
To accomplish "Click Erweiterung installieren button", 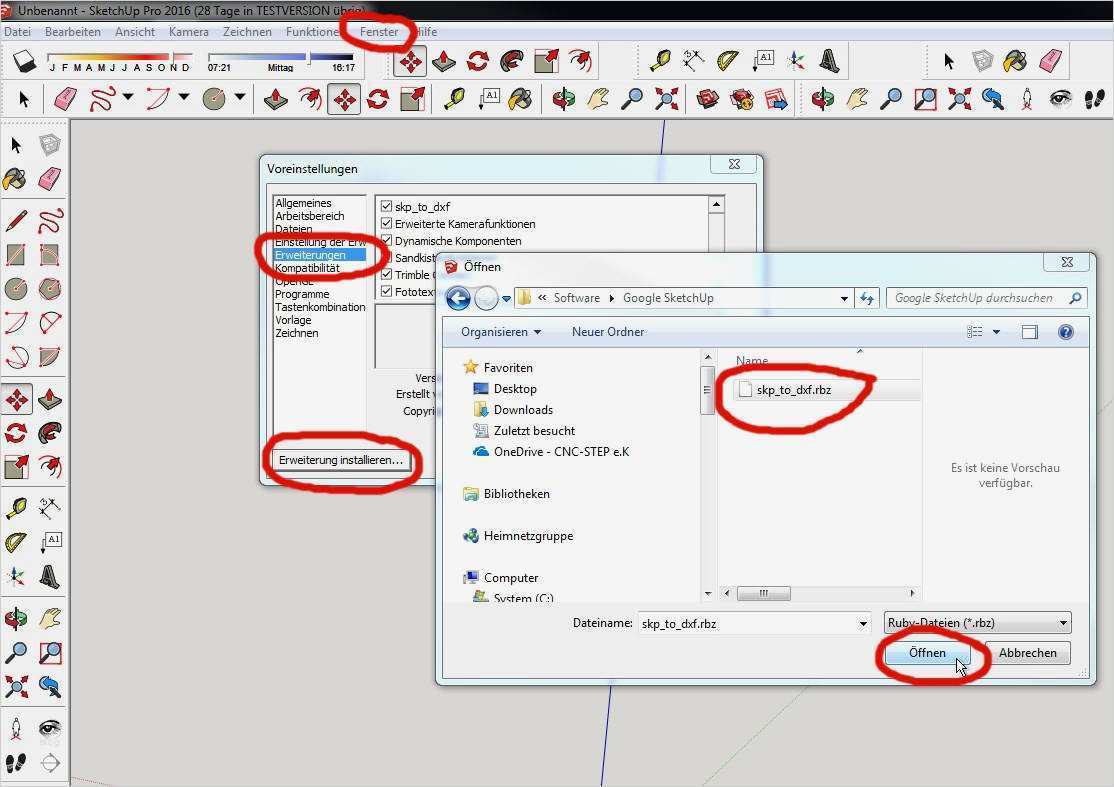I will tap(341, 460).
